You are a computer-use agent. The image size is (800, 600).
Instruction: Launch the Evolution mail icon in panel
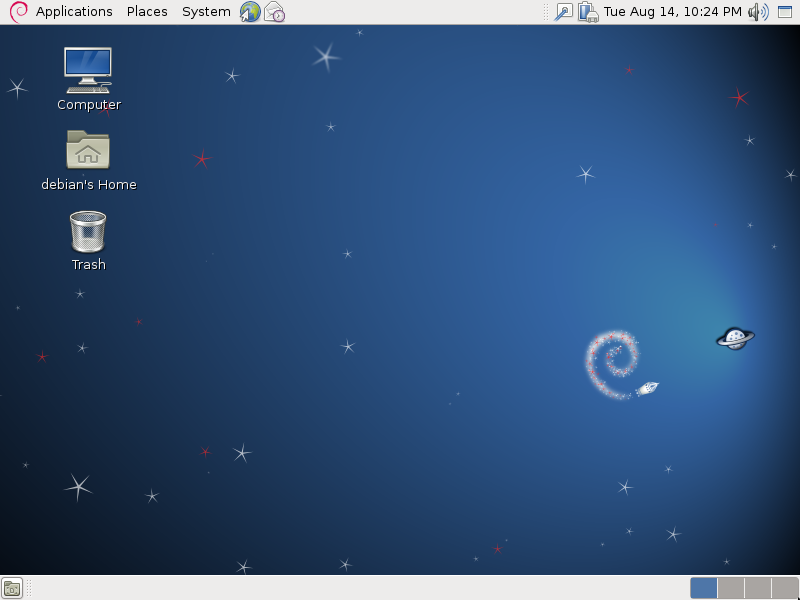pyautogui.click(x=274, y=12)
